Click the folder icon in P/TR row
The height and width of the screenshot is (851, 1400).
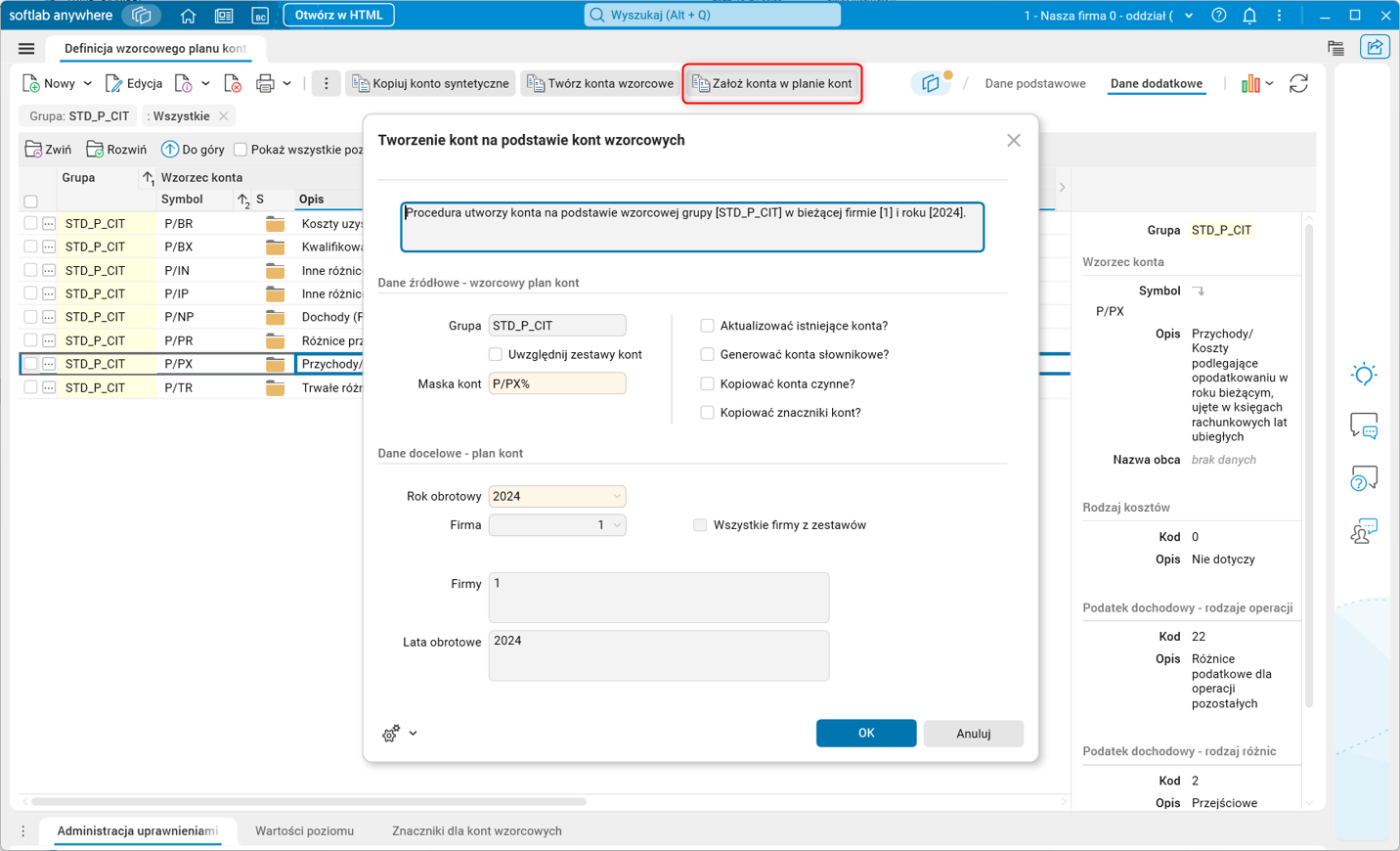coord(276,388)
